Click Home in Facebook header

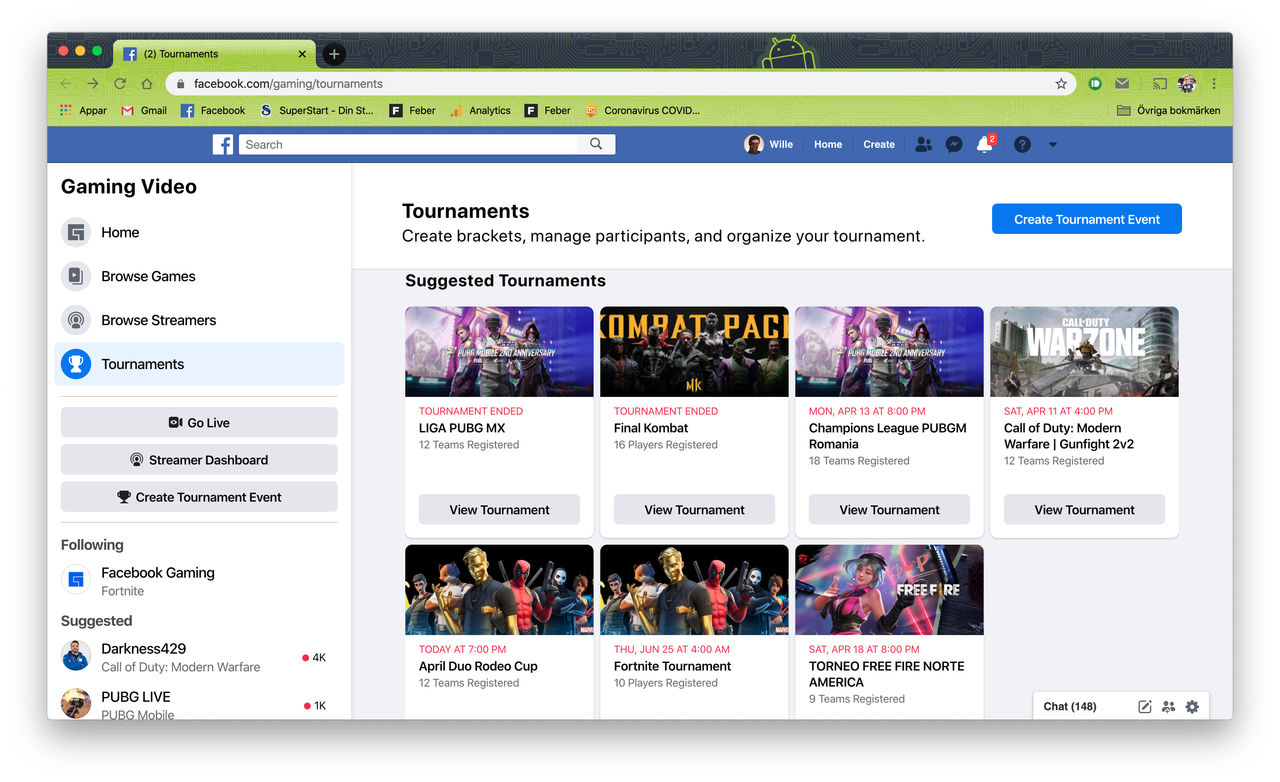tap(828, 144)
